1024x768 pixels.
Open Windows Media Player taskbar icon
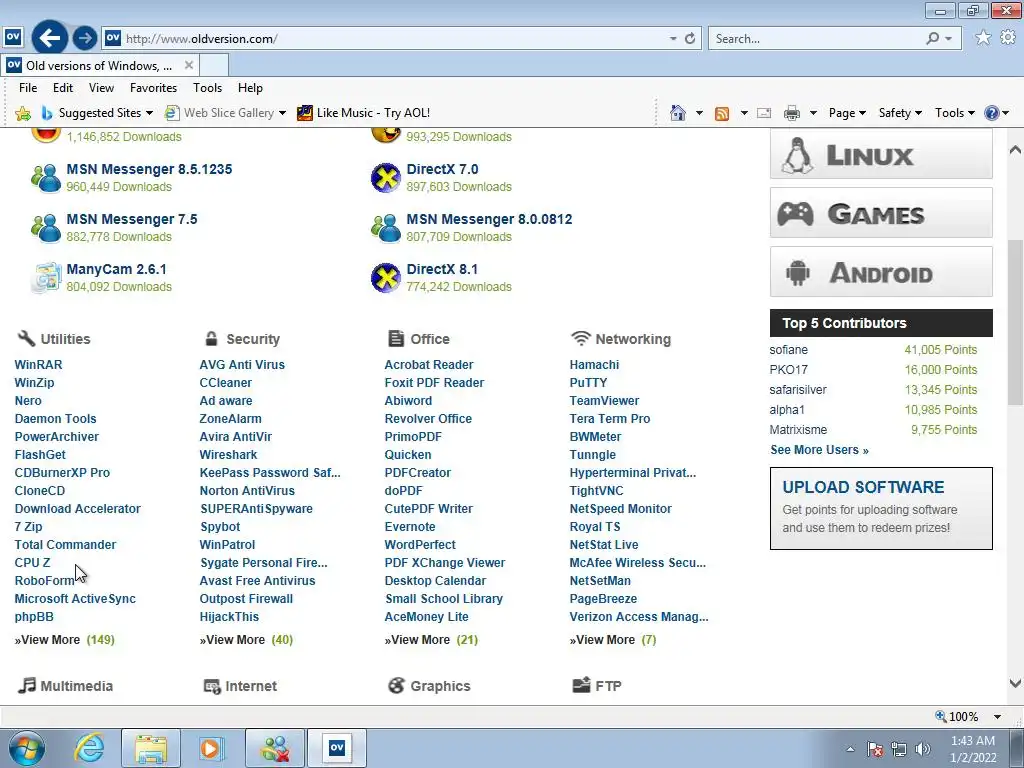tap(211, 748)
